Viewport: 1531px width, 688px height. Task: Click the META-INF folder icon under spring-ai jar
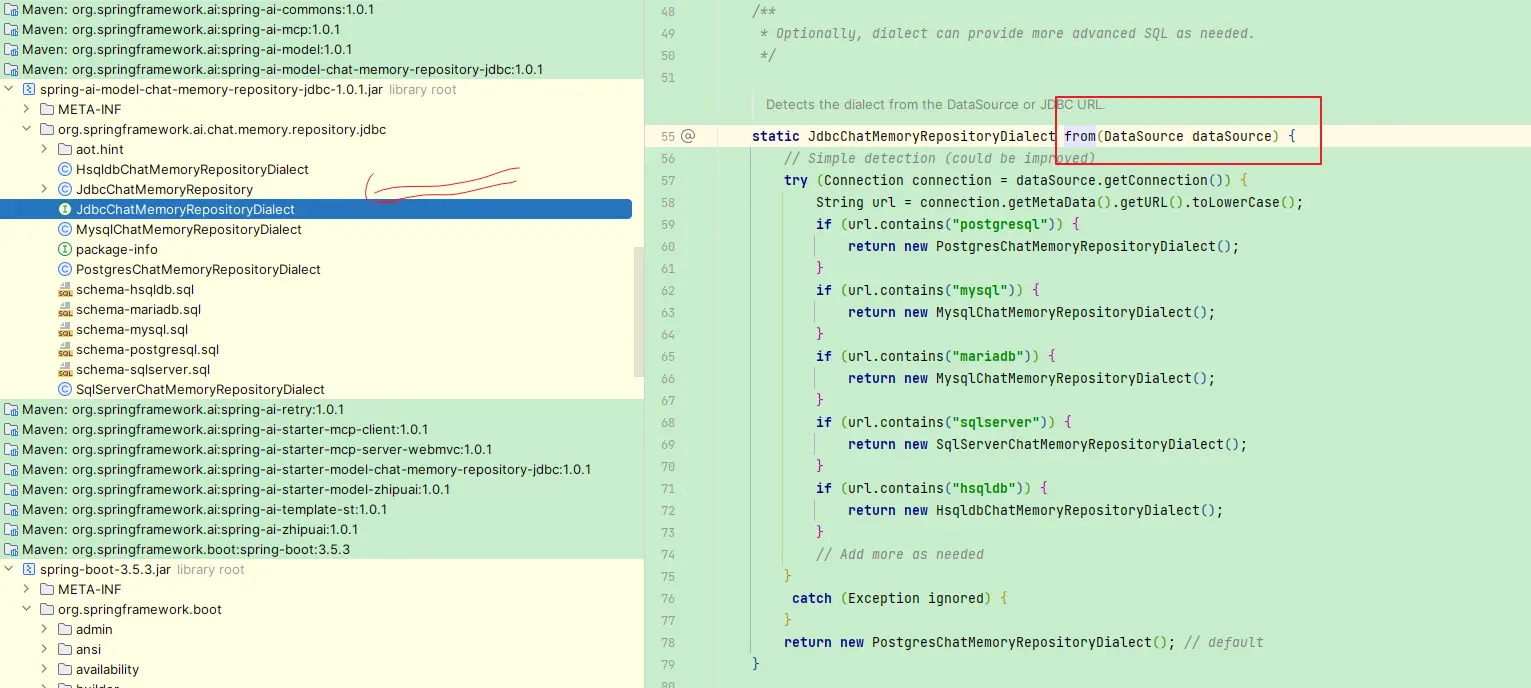click(x=47, y=110)
